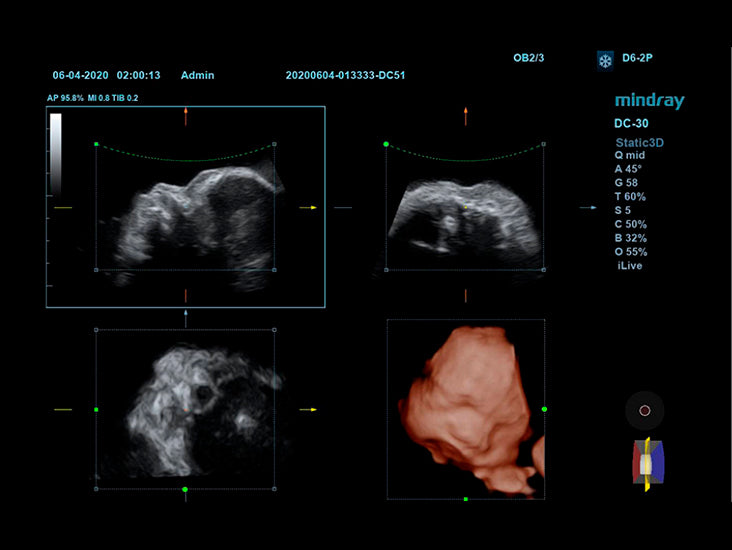Select the 3D rendered fetal face view

coord(466,409)
